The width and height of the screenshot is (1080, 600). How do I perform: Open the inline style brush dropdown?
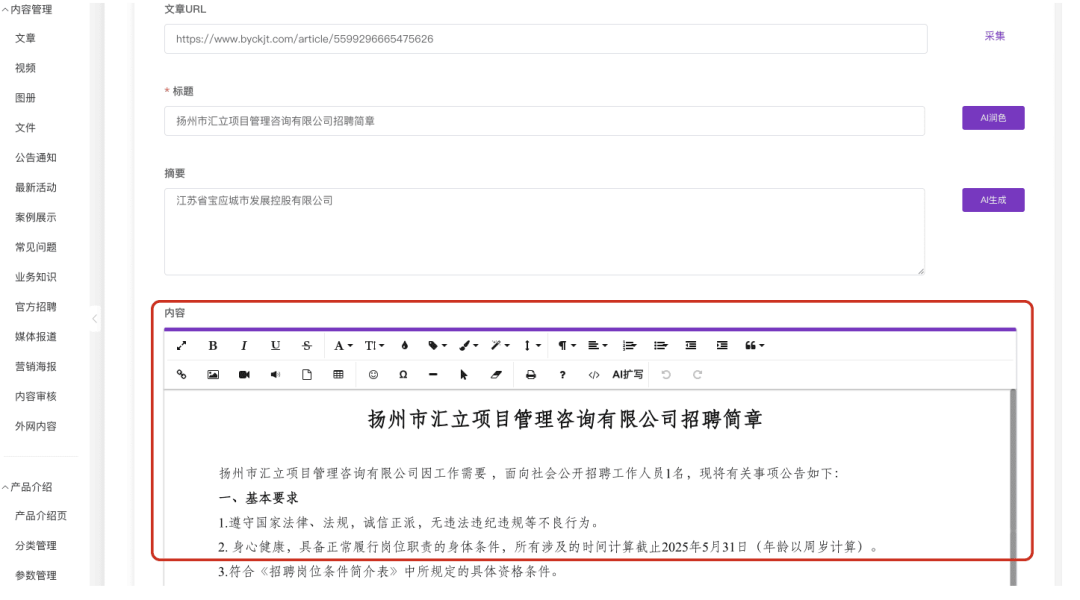tap(468, 346)
